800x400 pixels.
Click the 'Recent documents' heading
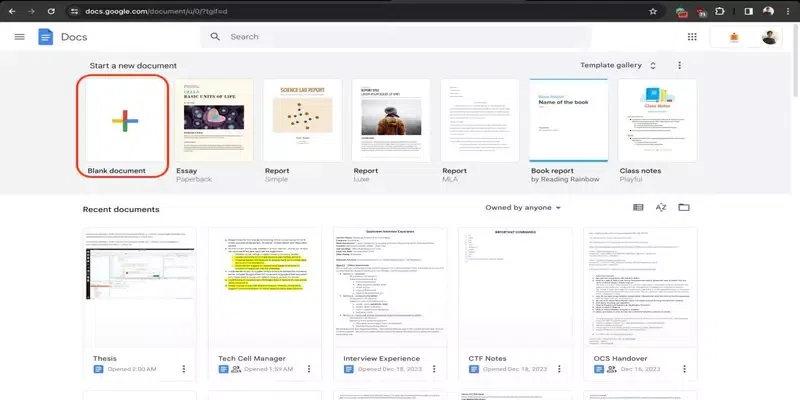click(x=121, y=210)
